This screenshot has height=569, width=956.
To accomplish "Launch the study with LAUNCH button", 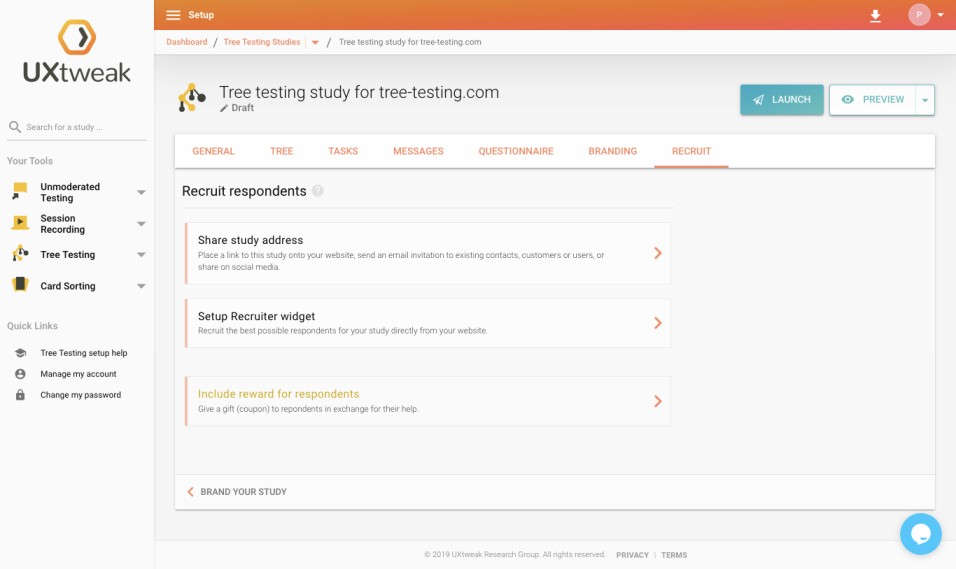I will tap(782, 99).
